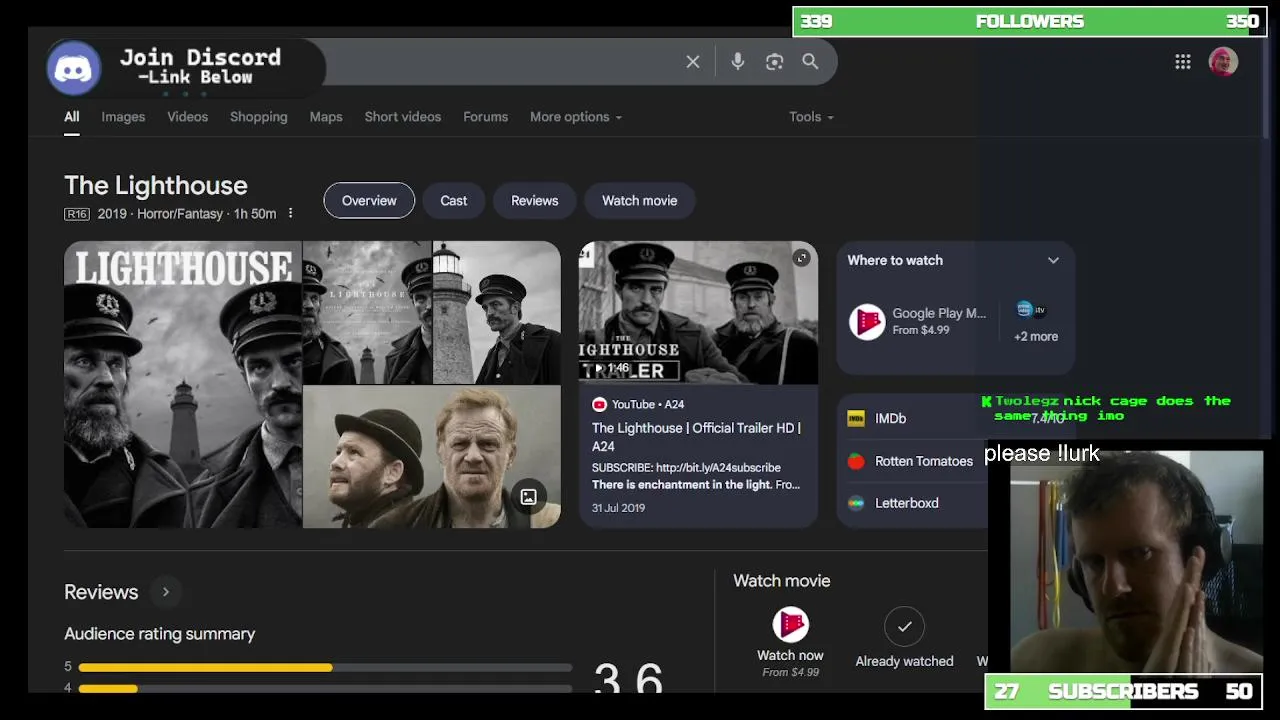Click the Letterboxd logo icon
1280x720 pixels.
(856, 503)
